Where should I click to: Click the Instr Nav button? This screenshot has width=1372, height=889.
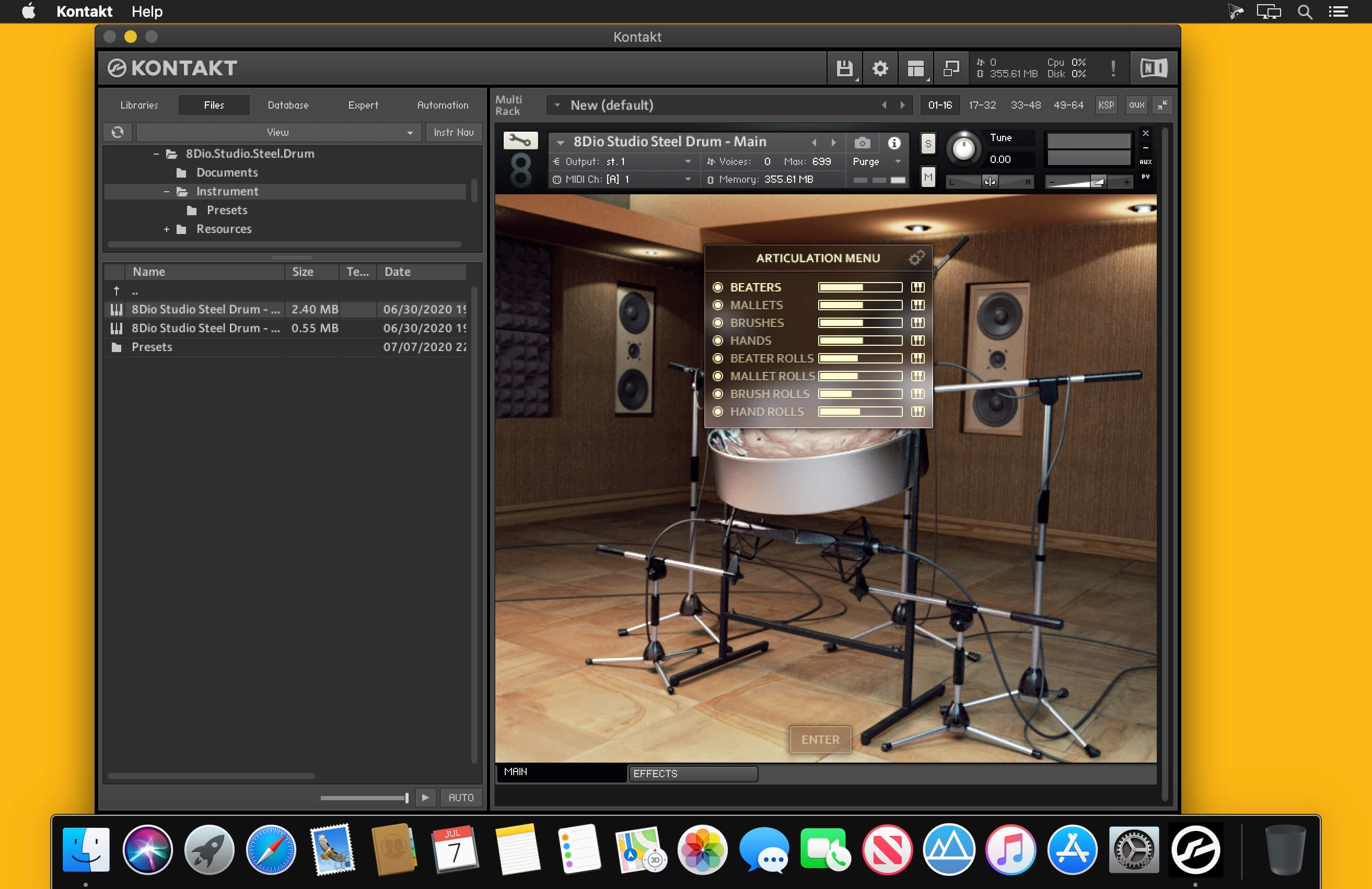[454, 132]
